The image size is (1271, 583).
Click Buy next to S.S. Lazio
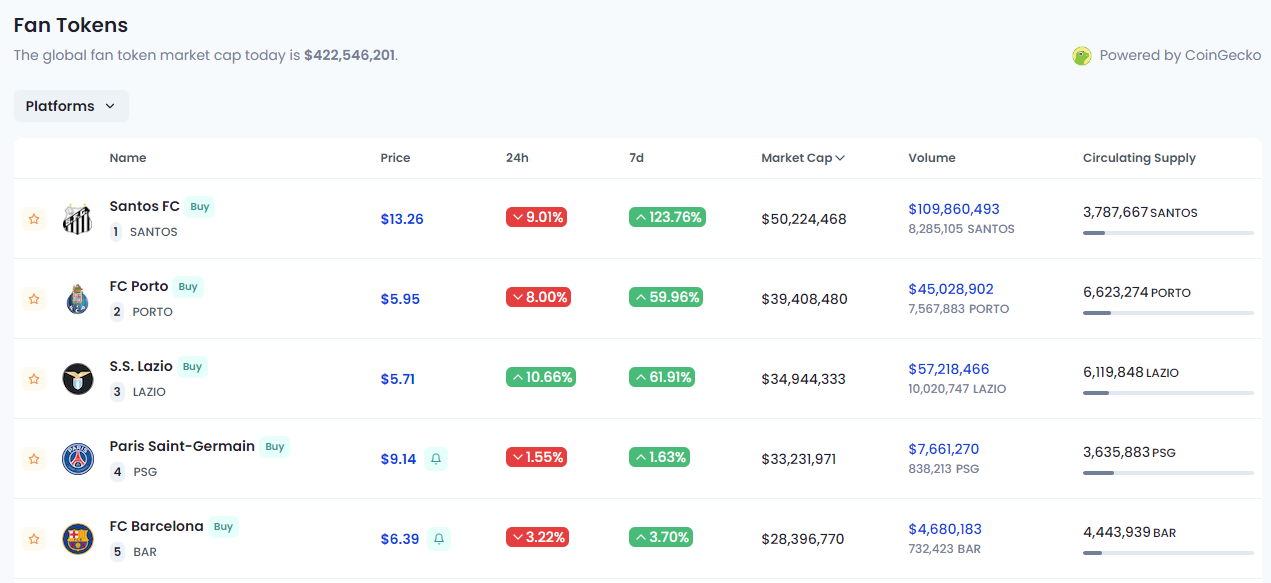(192, 367)
